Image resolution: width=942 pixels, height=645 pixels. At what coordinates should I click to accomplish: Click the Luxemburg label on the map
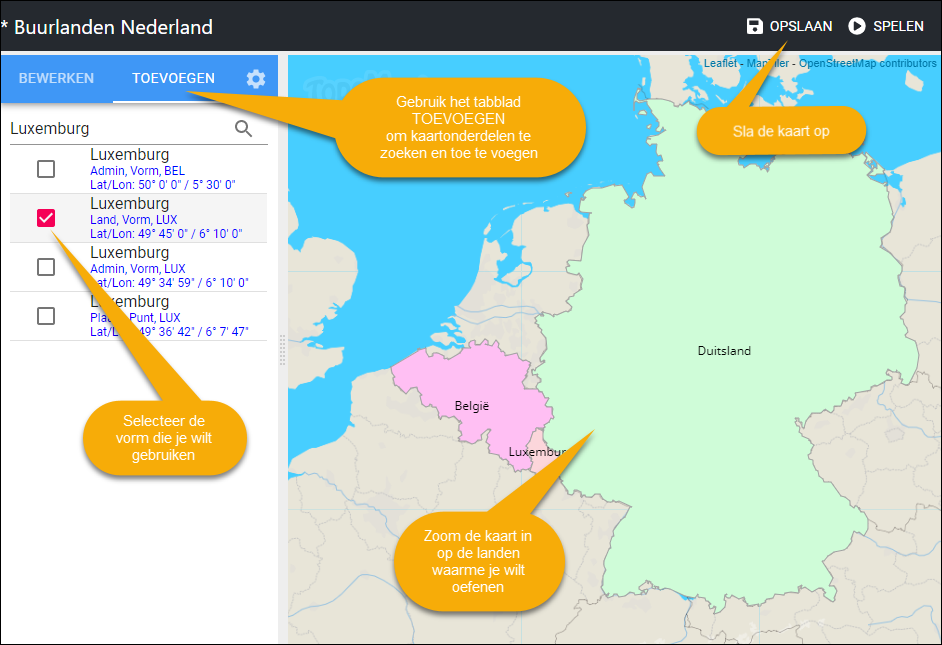(x=536, y=452)
